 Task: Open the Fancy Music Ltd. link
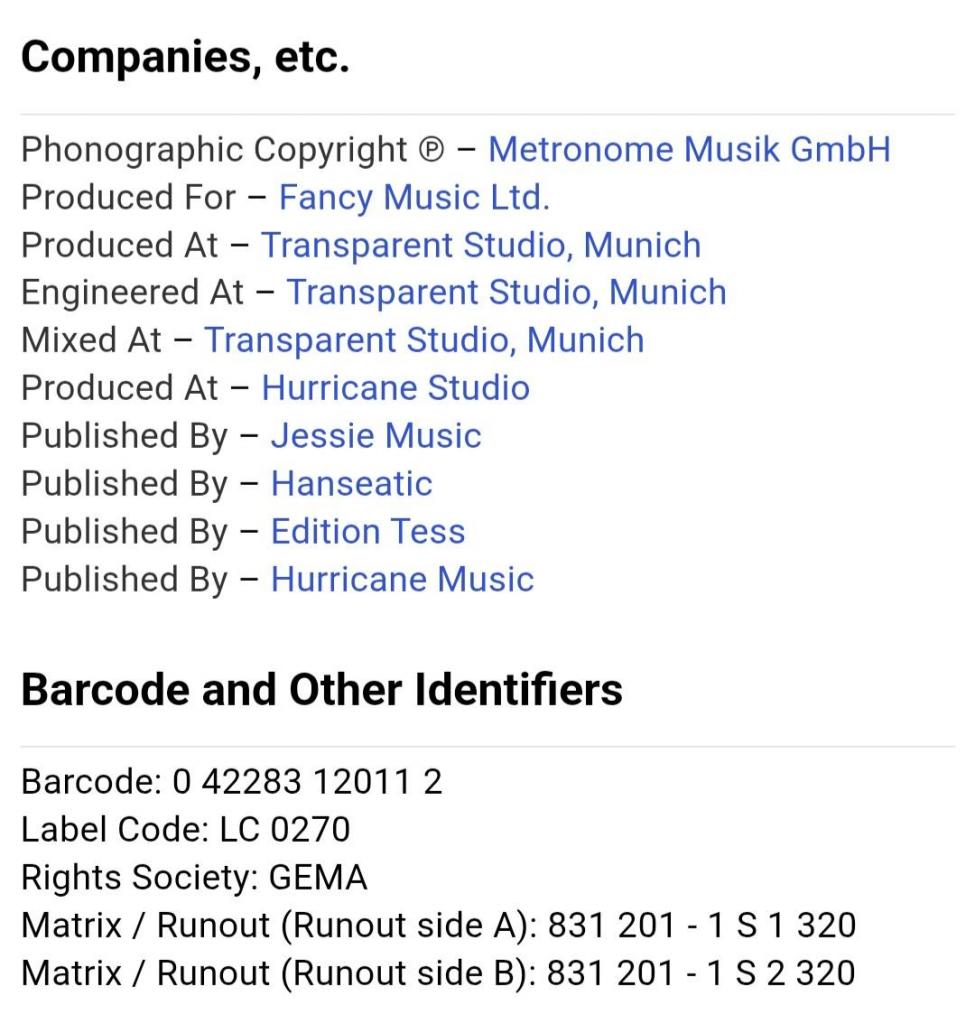point(413,198)
